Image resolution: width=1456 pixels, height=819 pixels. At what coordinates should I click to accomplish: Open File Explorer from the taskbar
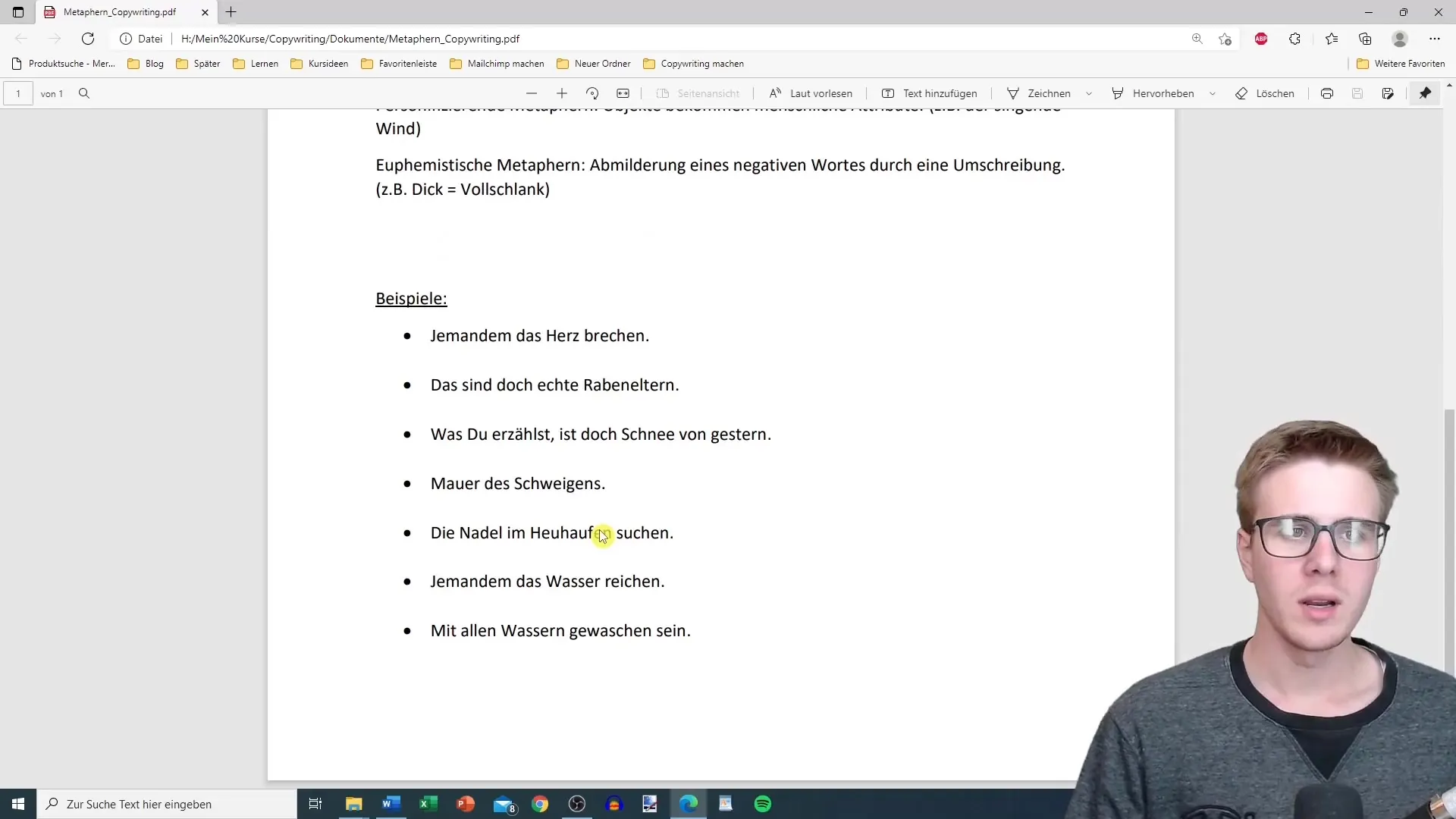pyautogui.click(x=354, y=804)
